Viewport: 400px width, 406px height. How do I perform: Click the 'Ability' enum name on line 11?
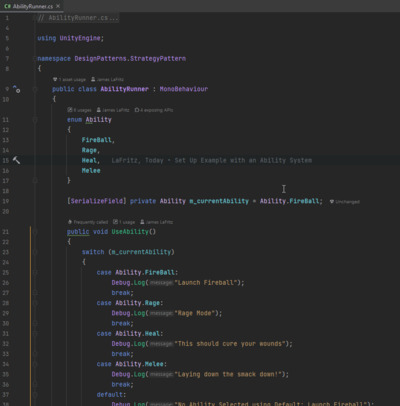click(x=98, y=120)
